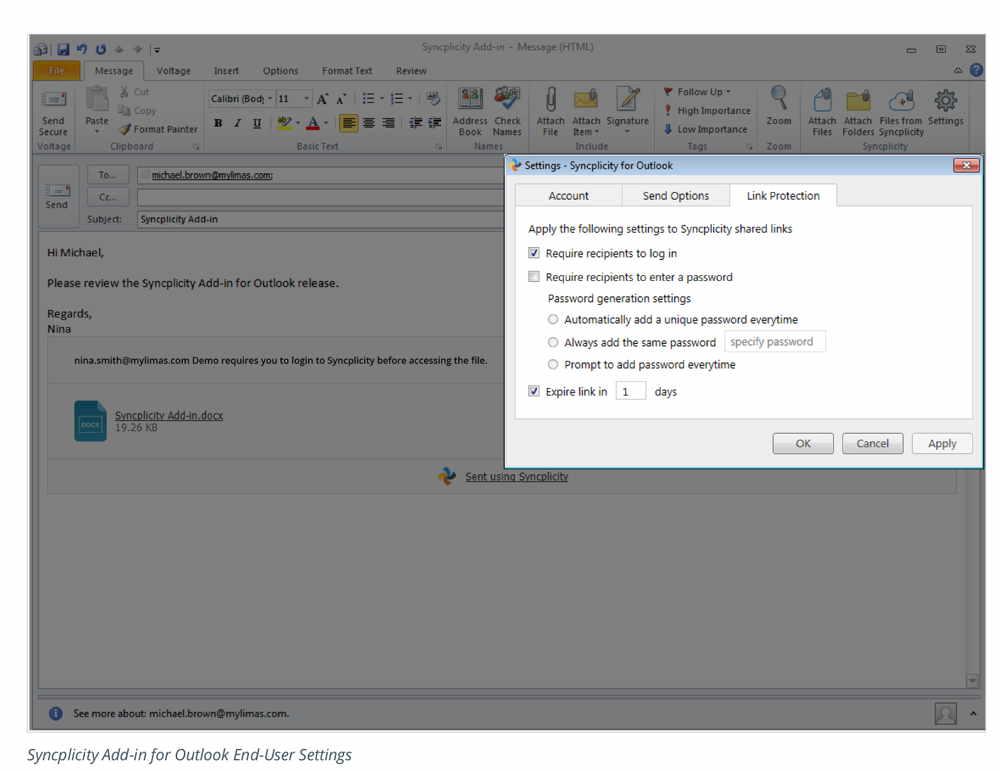This screenshot has width=1000, height=771.
Task: Toggle Underline formatting
Action: click(257, 123)
